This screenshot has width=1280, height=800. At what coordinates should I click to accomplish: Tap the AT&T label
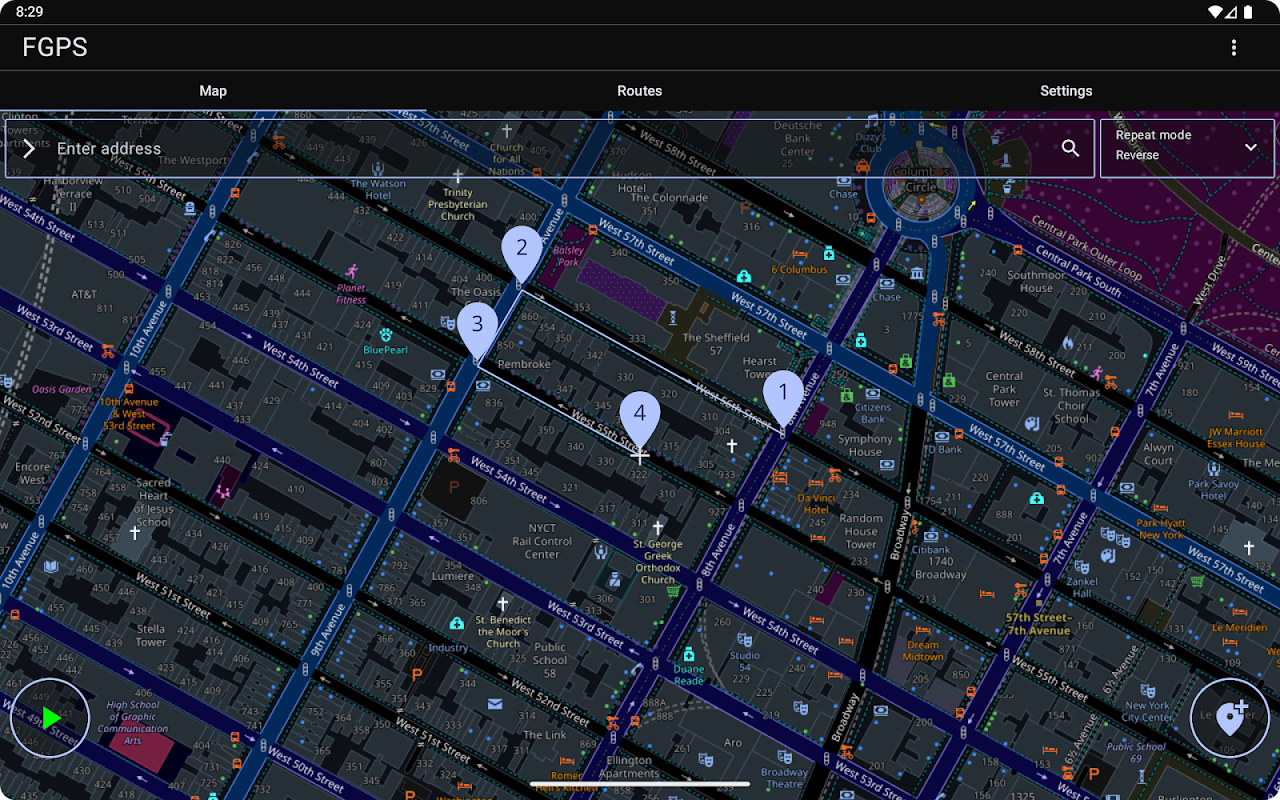84,295
